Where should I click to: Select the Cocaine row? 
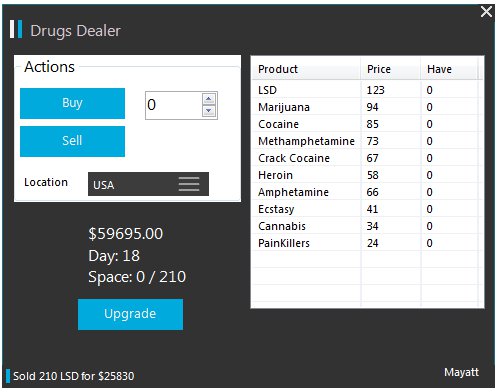point(367,124)
